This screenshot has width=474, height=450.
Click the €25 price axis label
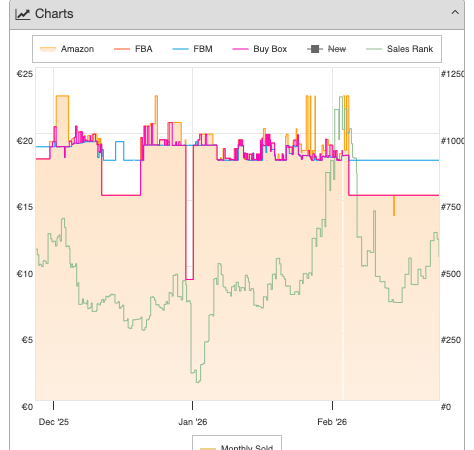tap(25, 74)
